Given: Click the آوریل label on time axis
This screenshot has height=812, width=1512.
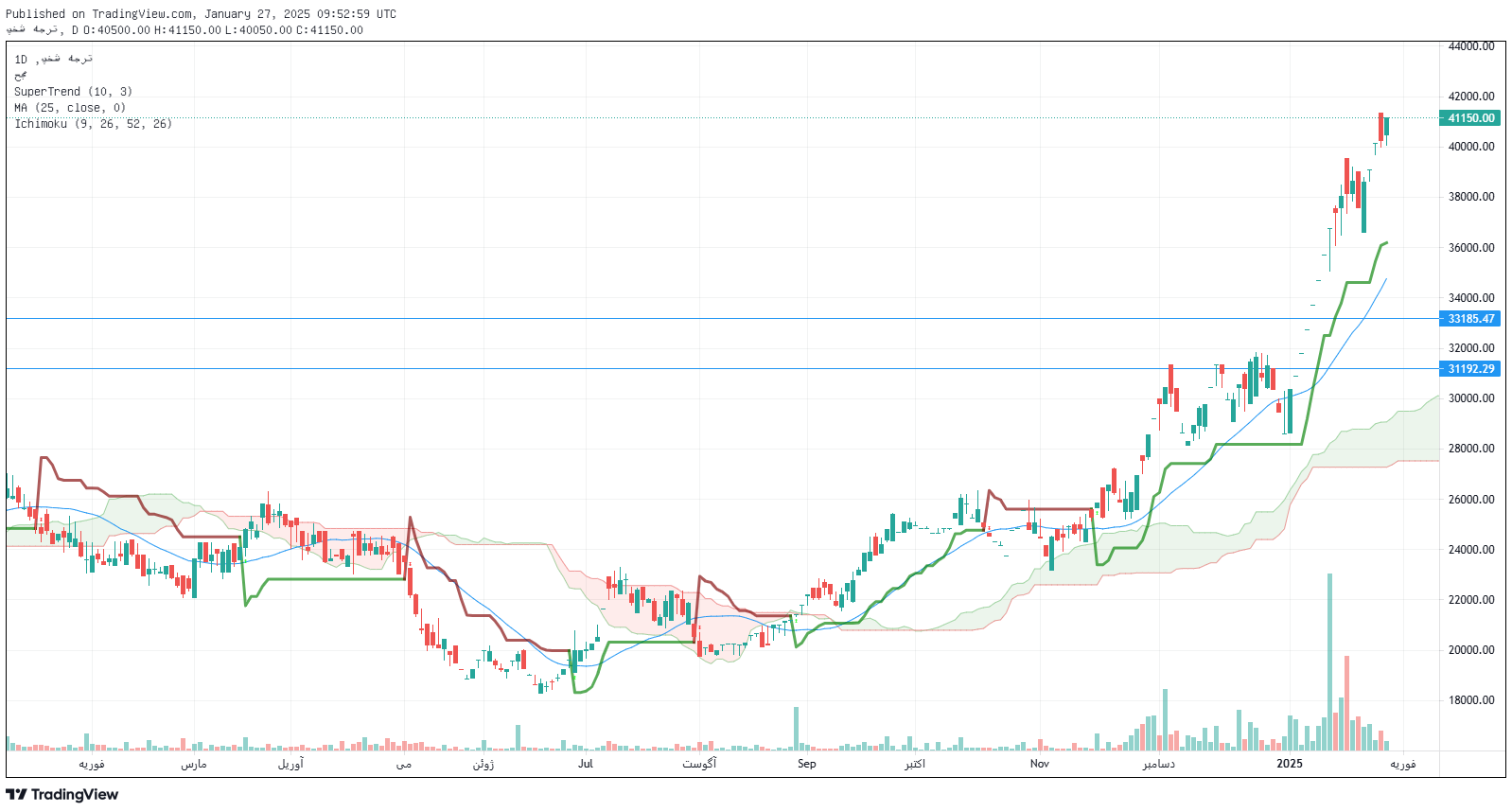Looking at the screenshot, I should 290,764.
